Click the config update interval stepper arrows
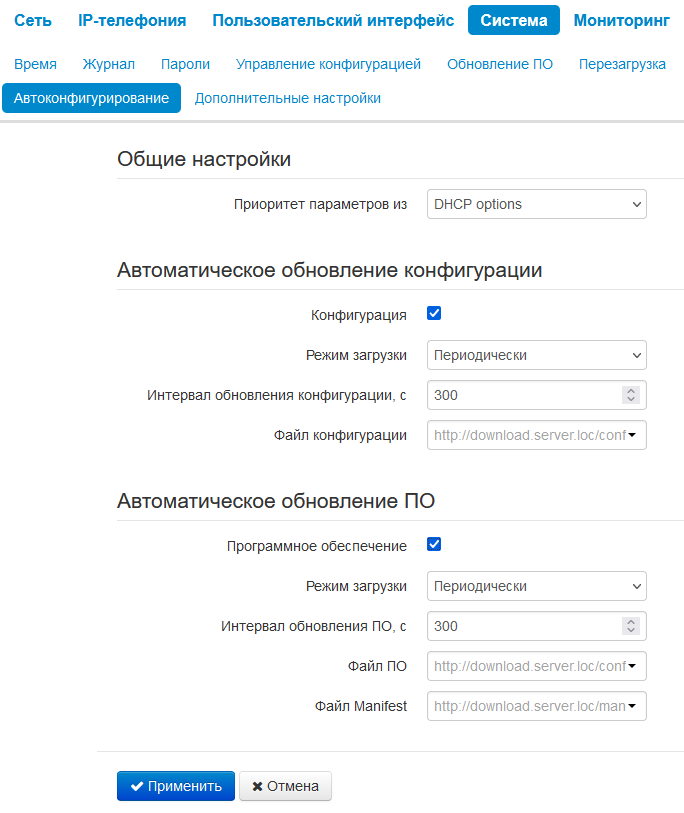The height and width of the screenshot is (813, 684). click(630, 395)
